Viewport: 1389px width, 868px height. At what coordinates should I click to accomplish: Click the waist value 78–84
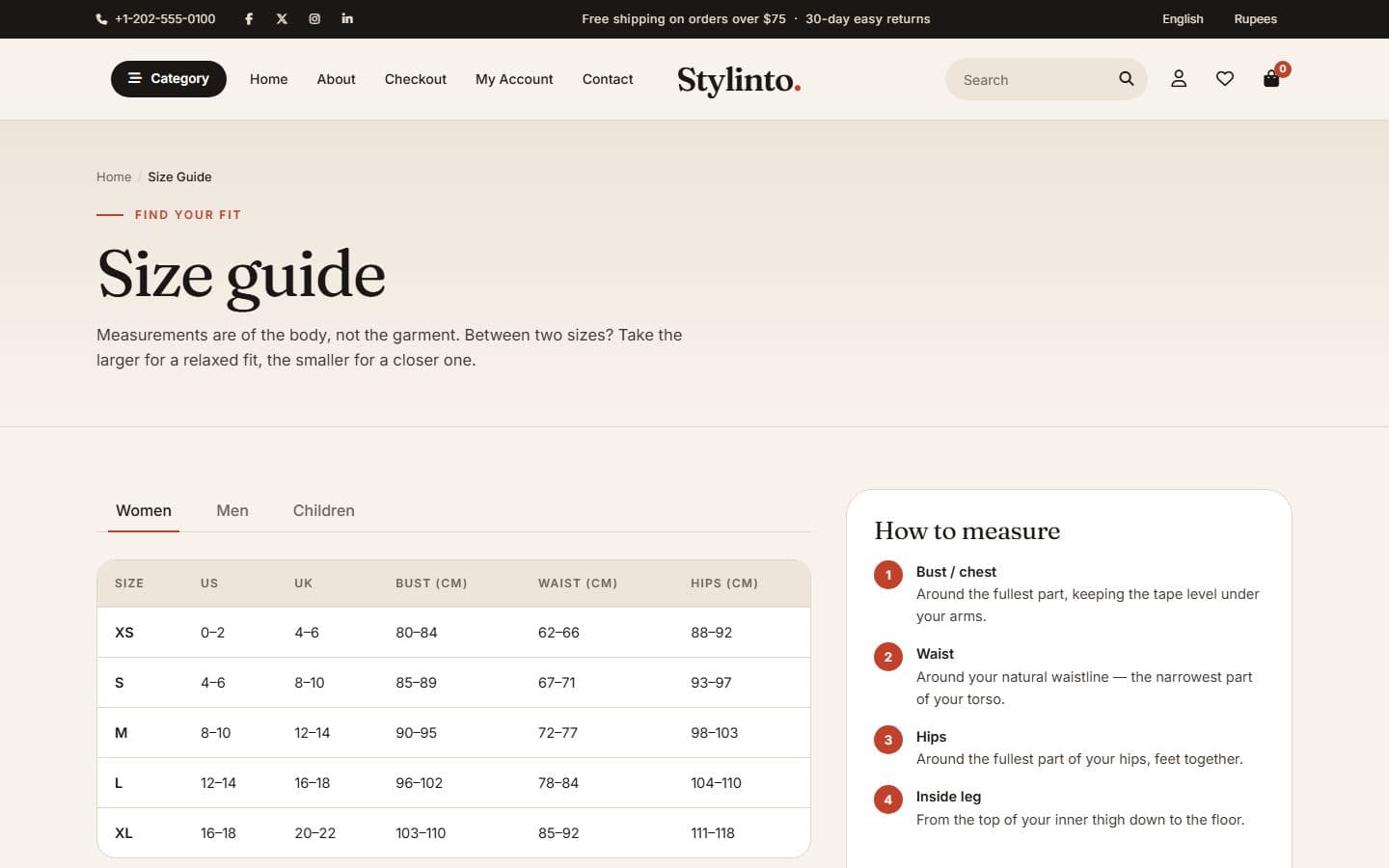tap(558, 783)
